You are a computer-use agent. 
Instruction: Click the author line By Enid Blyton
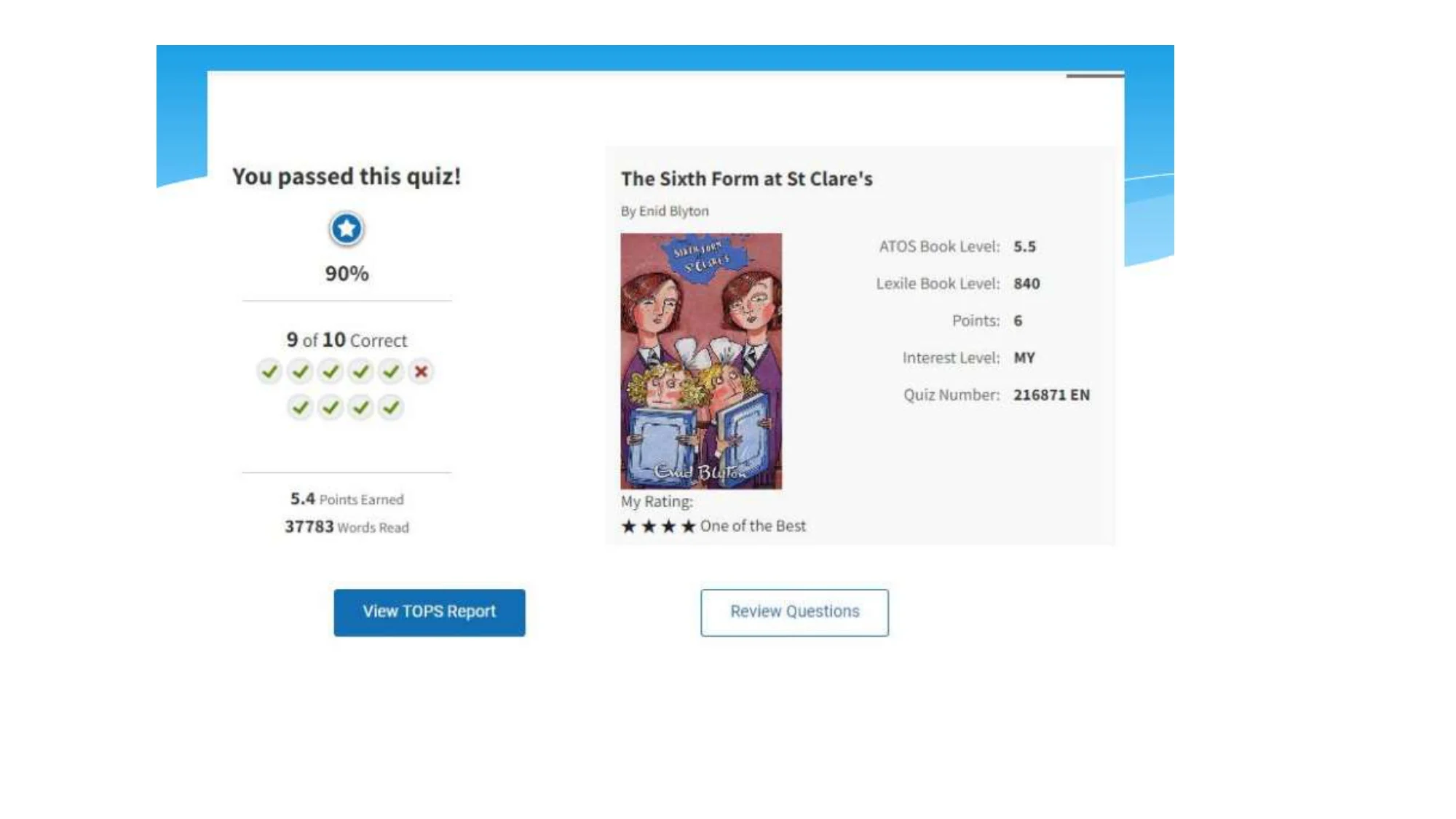point(665,211)
